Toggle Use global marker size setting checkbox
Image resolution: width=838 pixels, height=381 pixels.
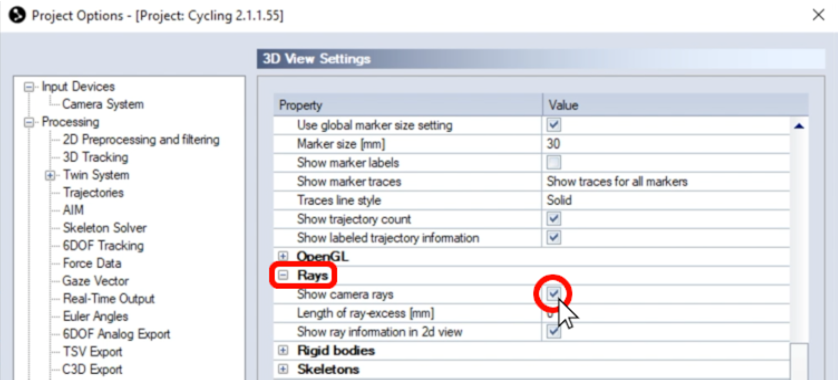click(554, 126)
